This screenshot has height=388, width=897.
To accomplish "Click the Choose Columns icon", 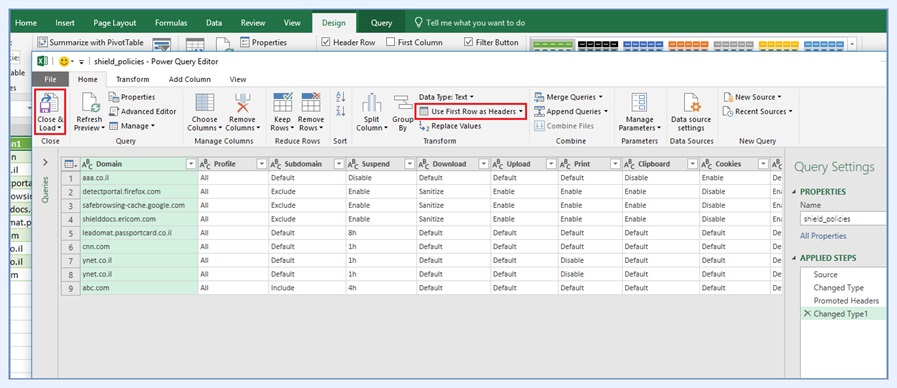I will point(204,103).
